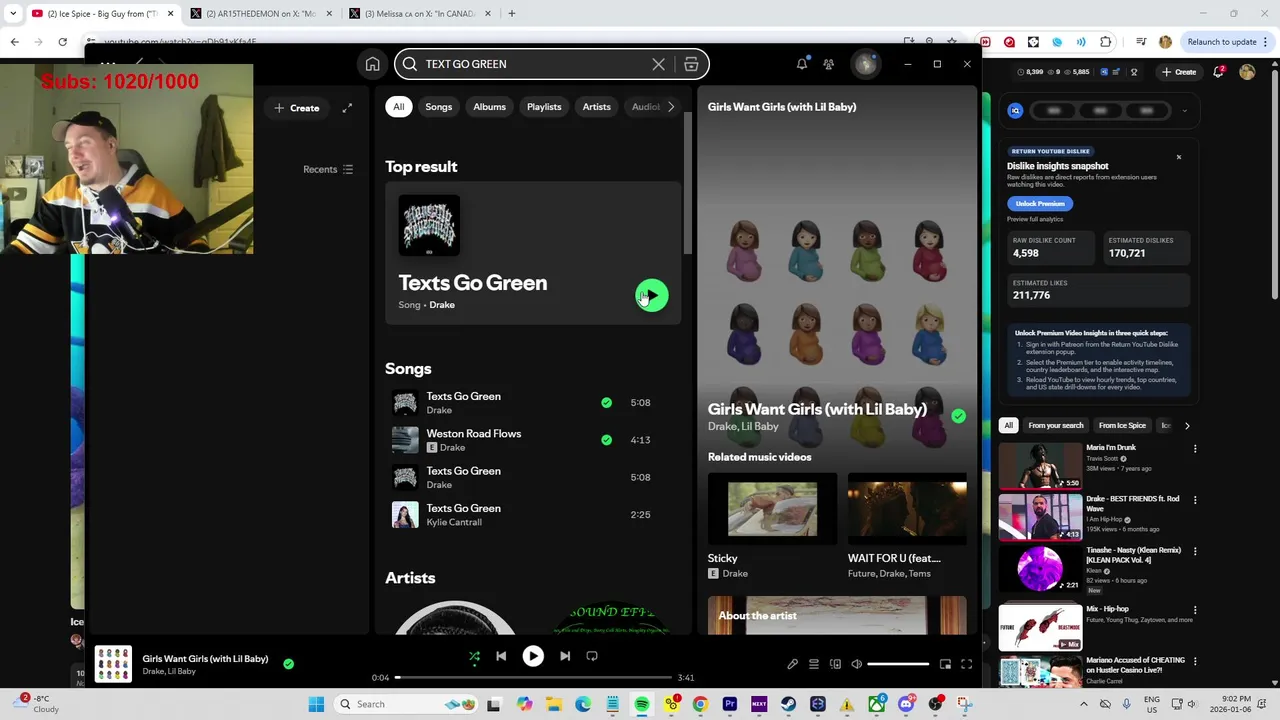This screenshot has width=1280, height=720.
Task: Select From Ice Spice chip on YouTube
Action: pos(1122,426)
